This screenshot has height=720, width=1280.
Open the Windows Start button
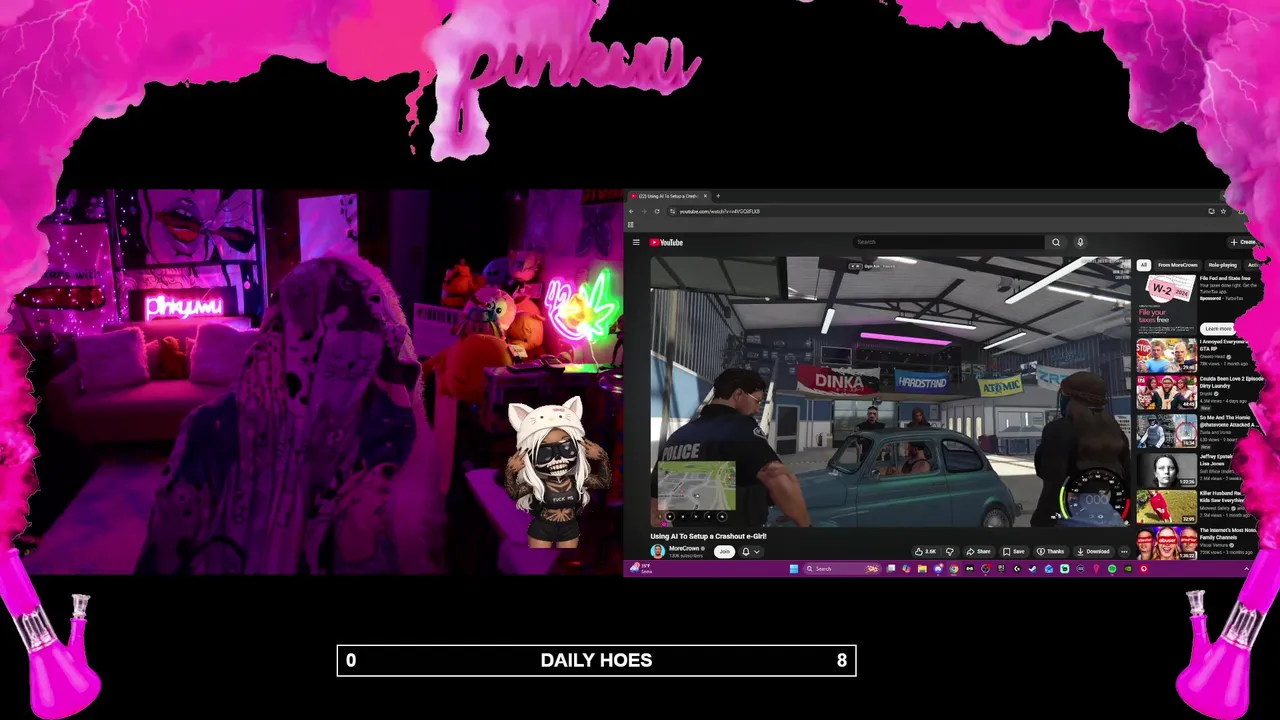(794, 569)
